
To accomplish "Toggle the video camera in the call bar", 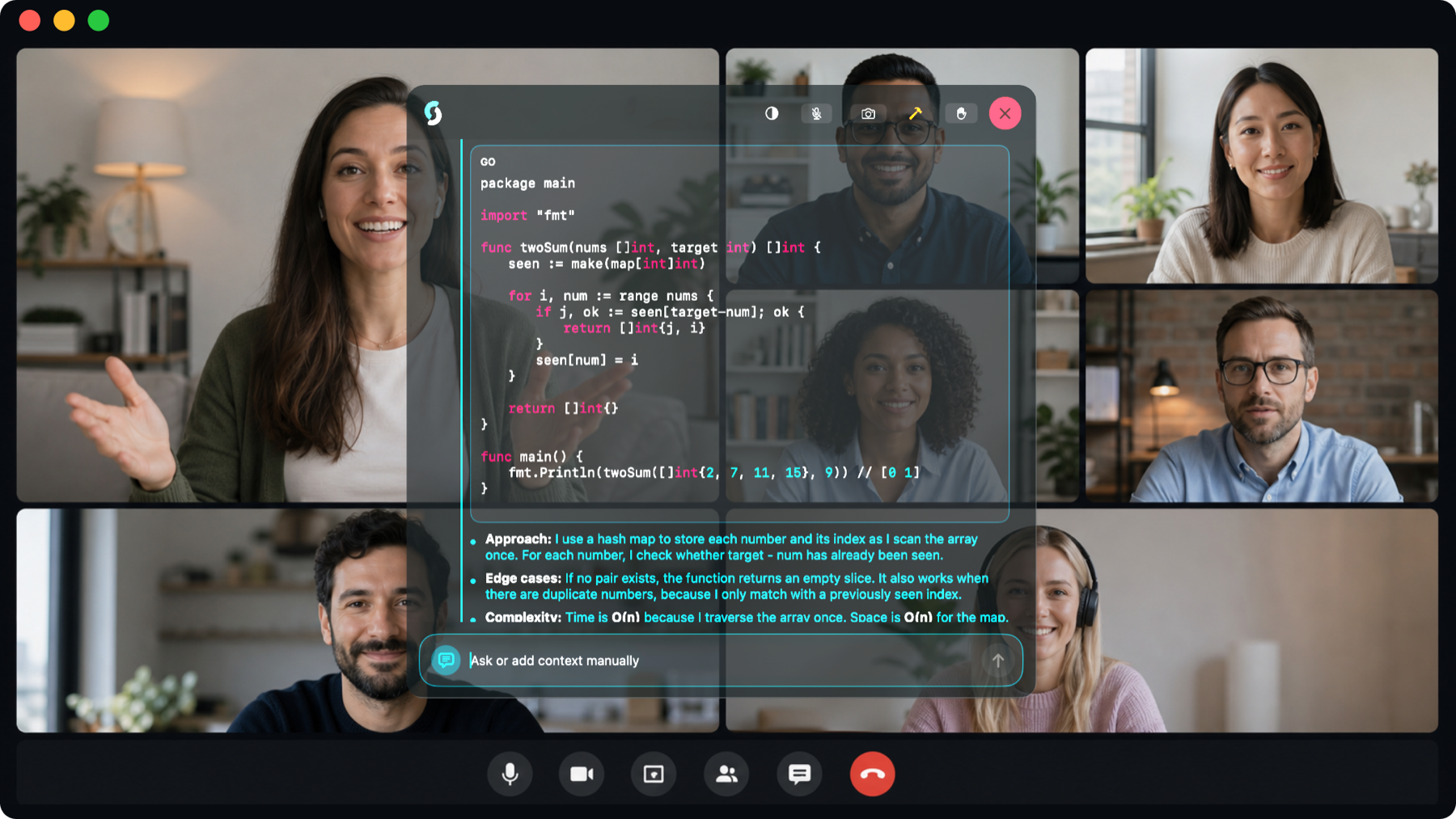I will point(582,774).
